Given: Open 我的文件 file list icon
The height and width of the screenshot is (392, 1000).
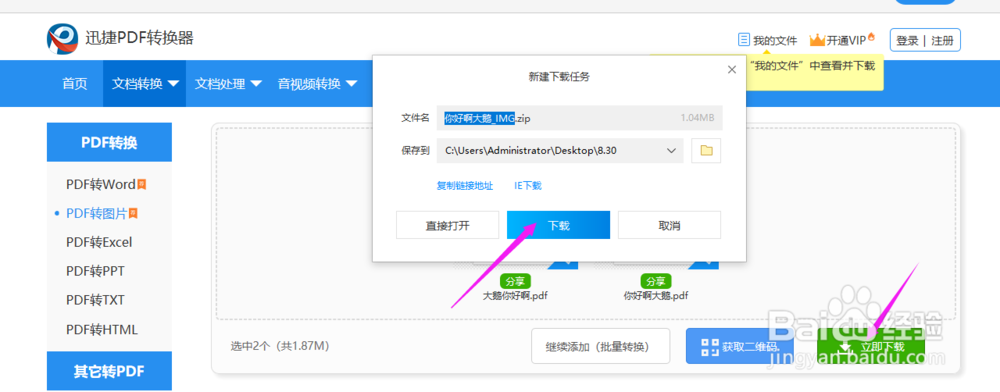Looking at the screenshot, I should click(x=743, y=40).
